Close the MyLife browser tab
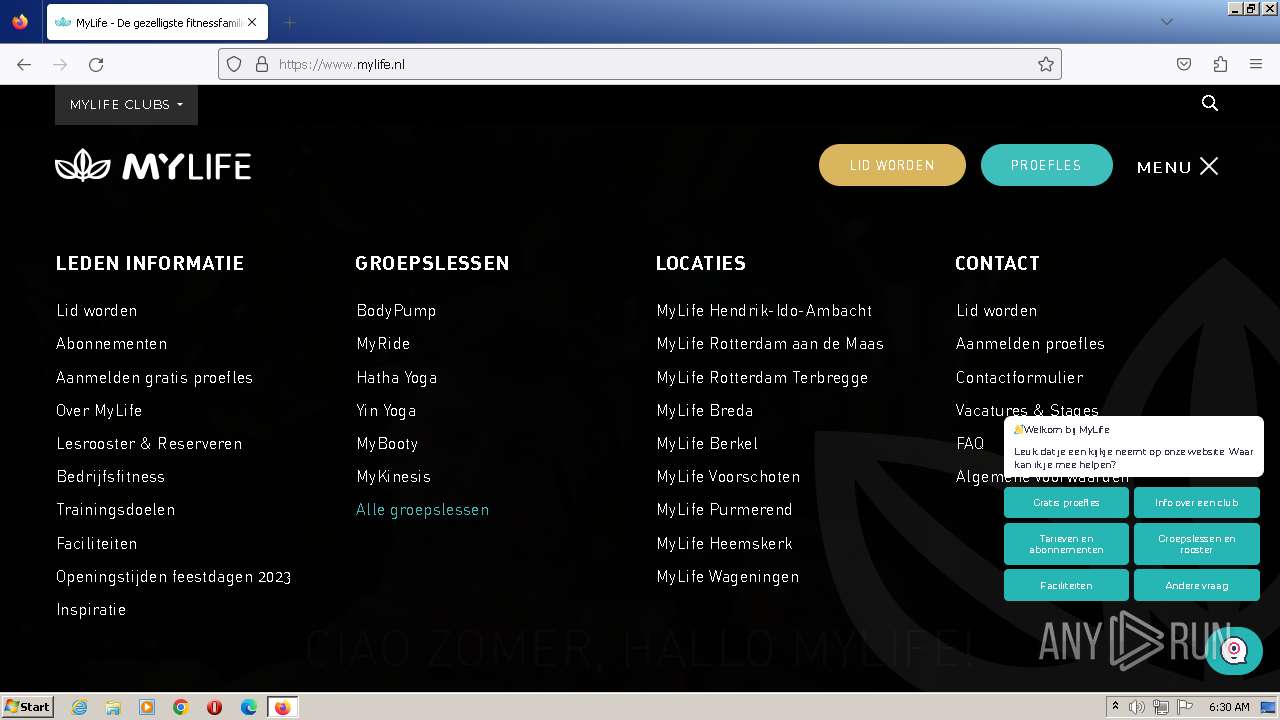Image resolution: width=1280 pixels, height=720 pixels. point(252,22)
